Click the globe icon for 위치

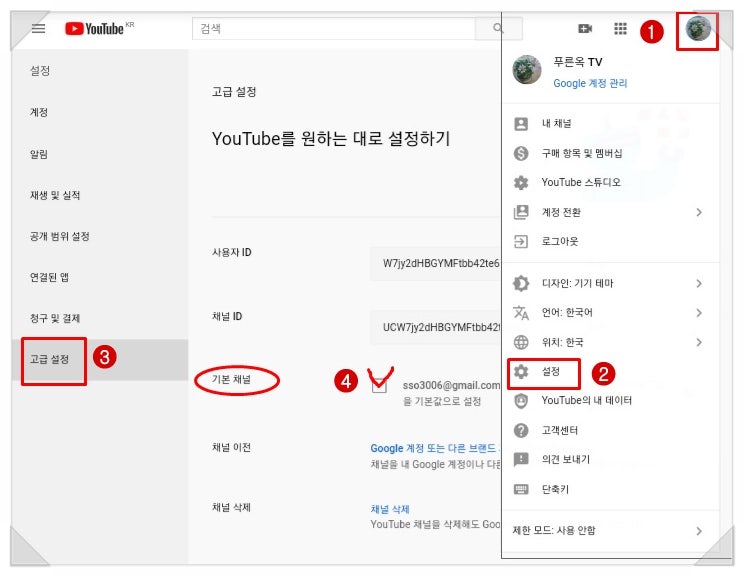pos(521,342)
